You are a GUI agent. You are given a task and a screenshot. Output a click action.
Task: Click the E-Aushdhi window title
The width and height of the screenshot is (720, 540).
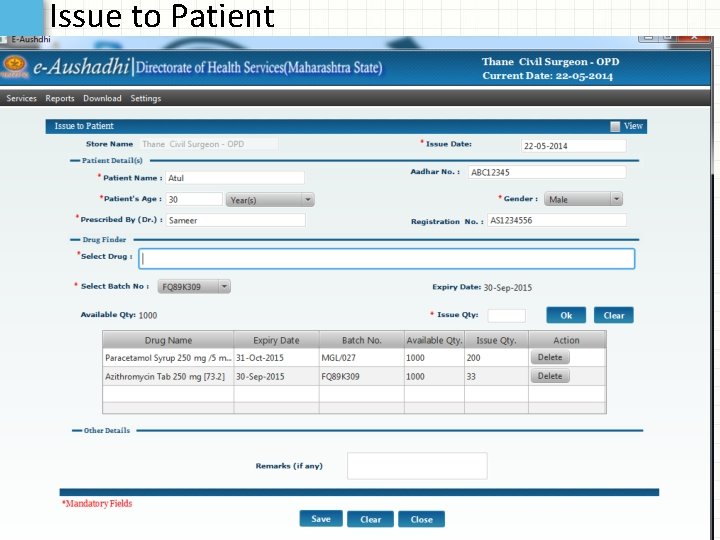[x=31, y=39]
